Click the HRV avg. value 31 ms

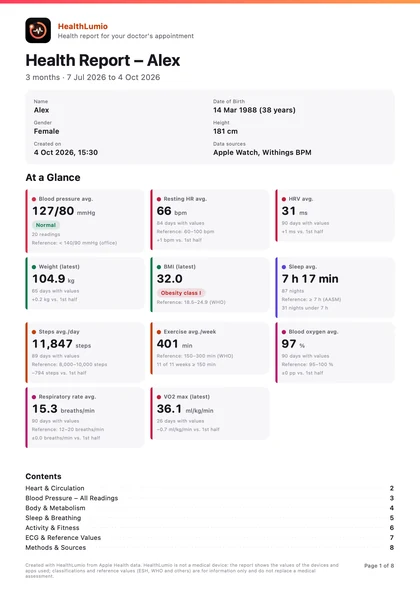(x=294, y=211)
